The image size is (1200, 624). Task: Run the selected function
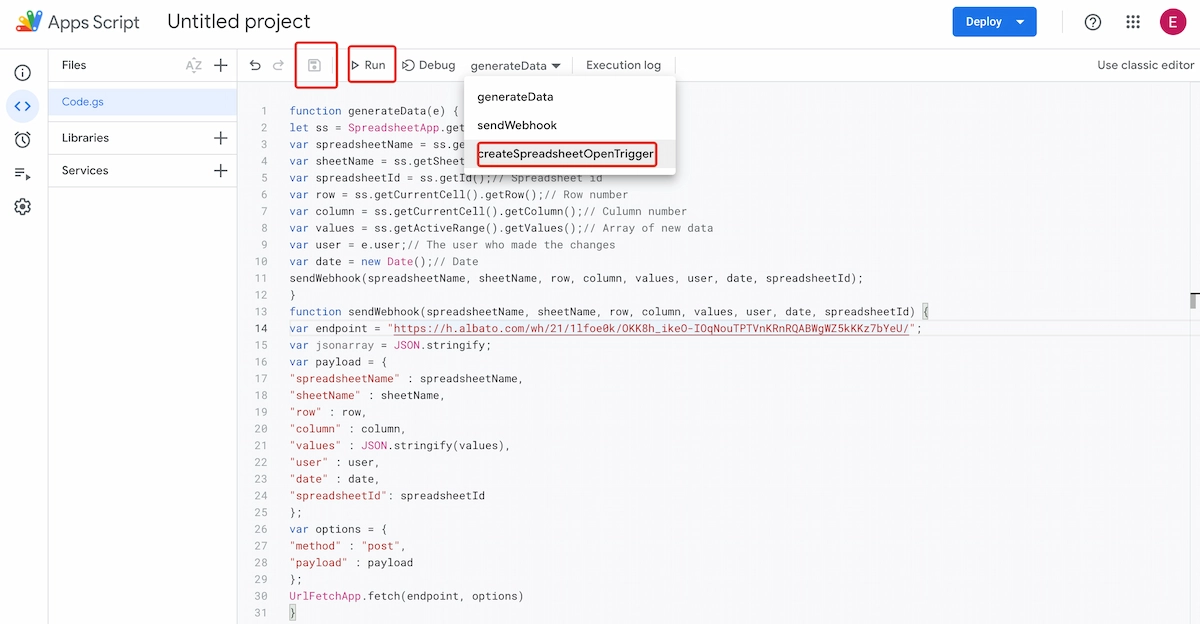(369, 65)
